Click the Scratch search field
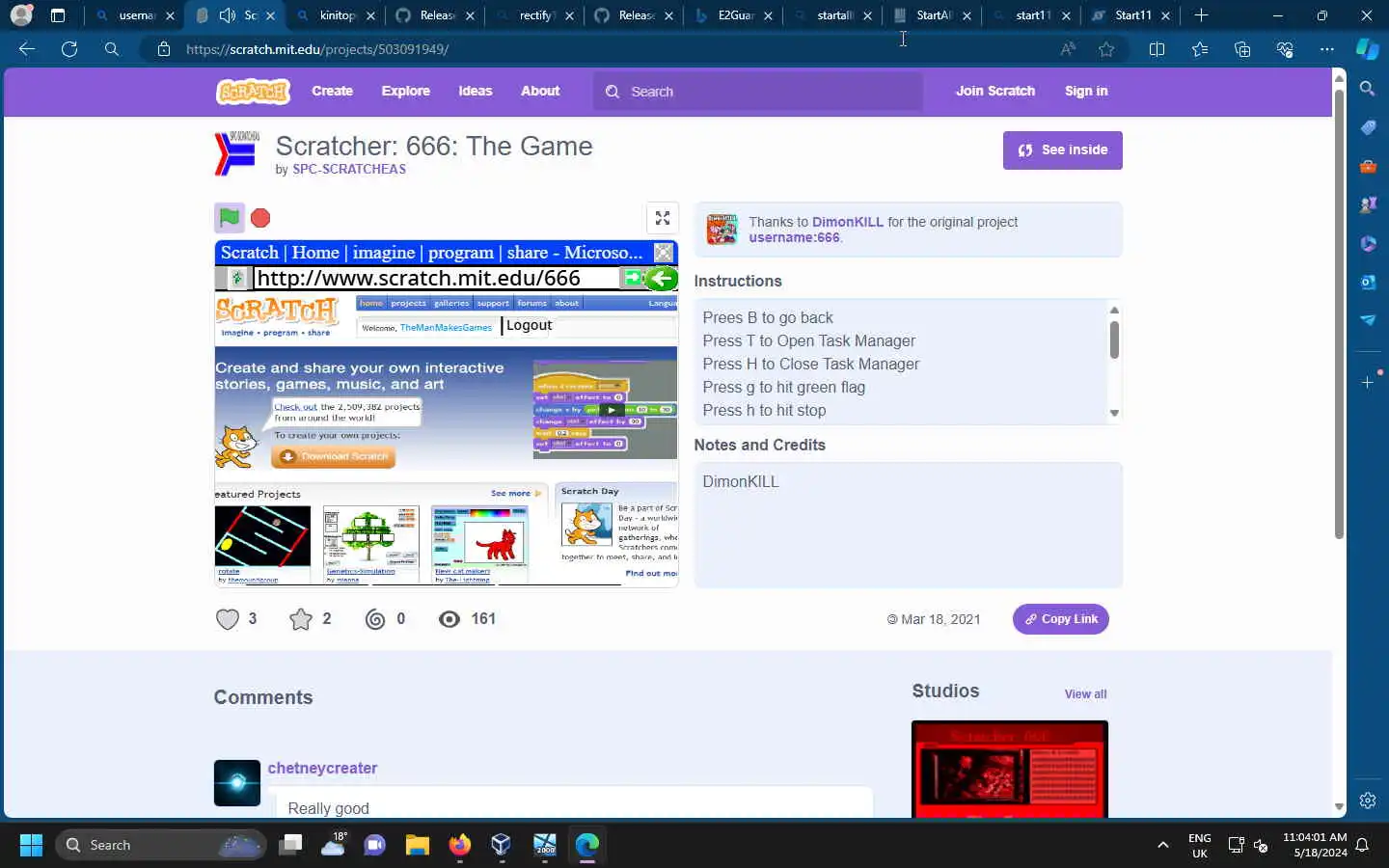The image size is (1389, 868). (758, 92)
